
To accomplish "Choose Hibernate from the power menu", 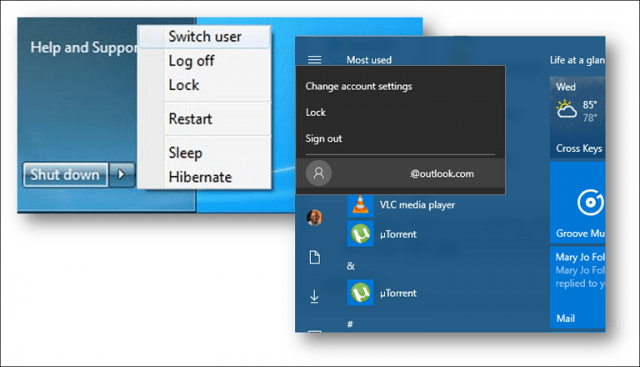I will point(200,177).
